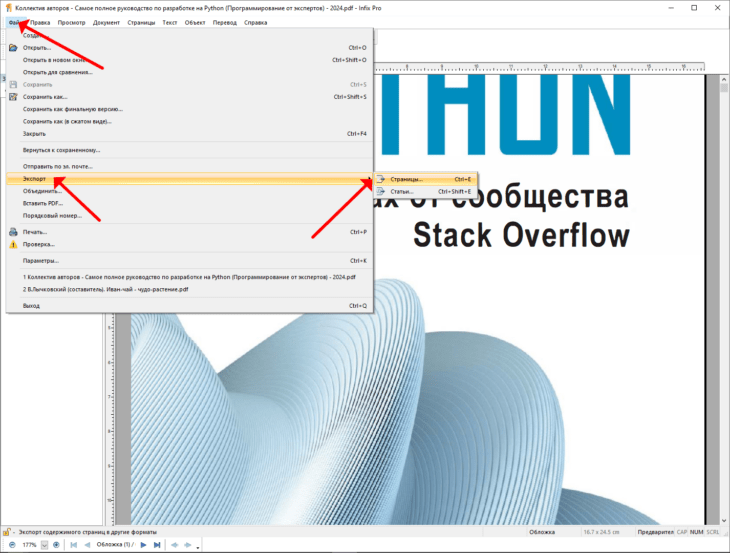This screenshot has width=730, height=553.
Task: Choose Объединить... menu entry
Action: click(x=189, y=191)
